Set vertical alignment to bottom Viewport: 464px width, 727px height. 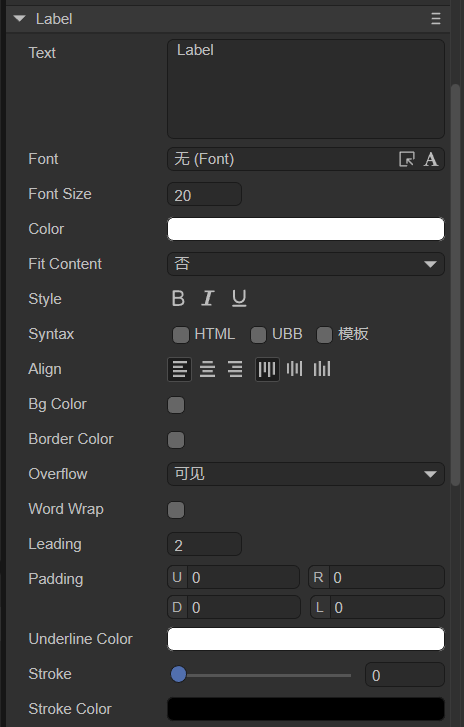[322, 370]
